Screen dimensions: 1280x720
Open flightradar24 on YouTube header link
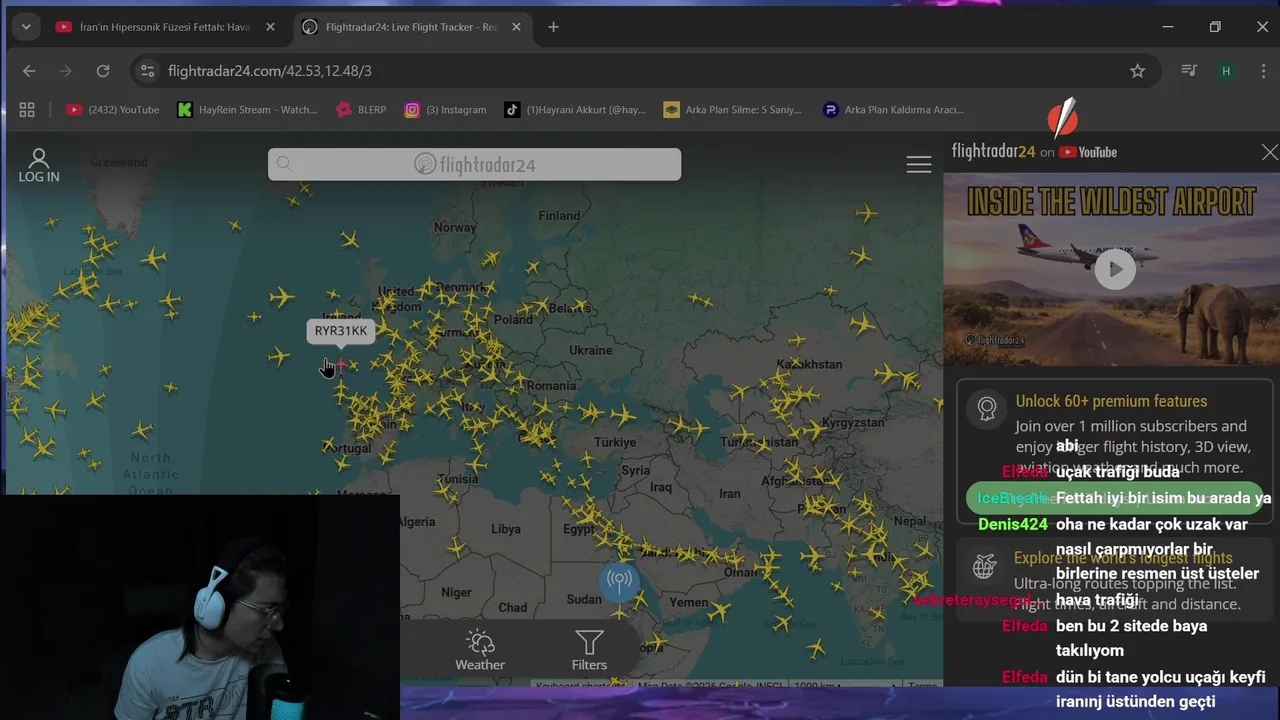1034,152
